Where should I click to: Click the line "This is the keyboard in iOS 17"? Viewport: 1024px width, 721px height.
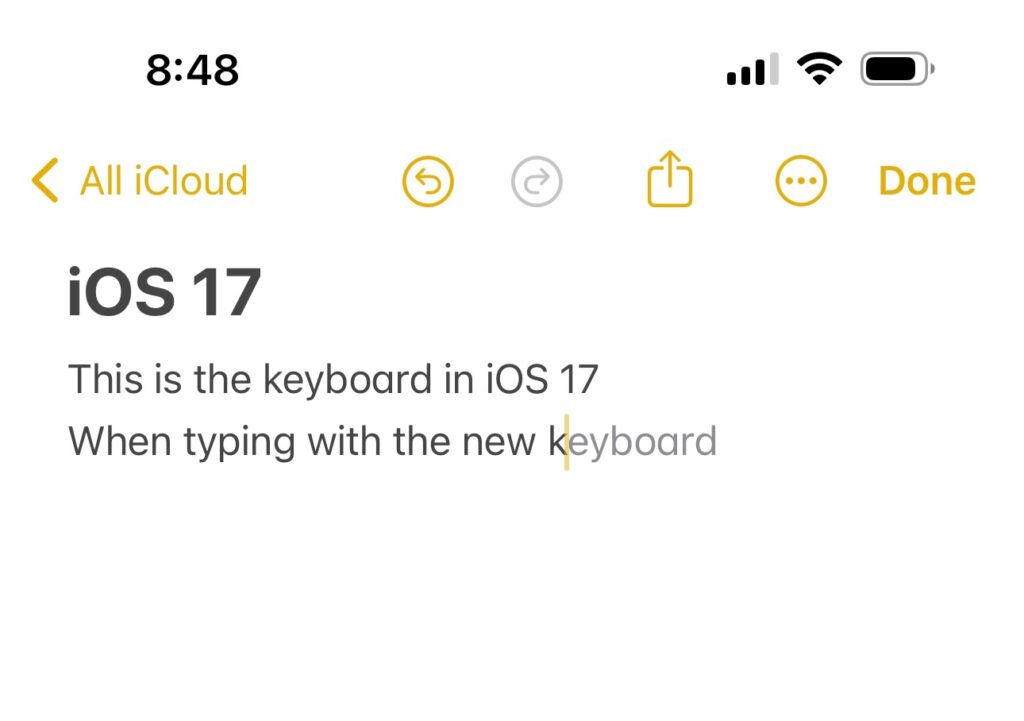tap(333, 380)
